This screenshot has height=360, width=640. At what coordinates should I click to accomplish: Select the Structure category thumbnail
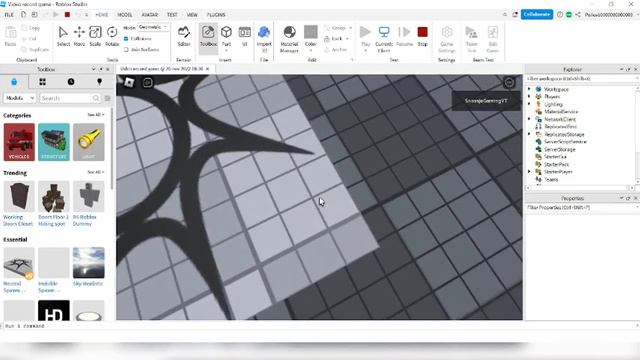[54, 142]
